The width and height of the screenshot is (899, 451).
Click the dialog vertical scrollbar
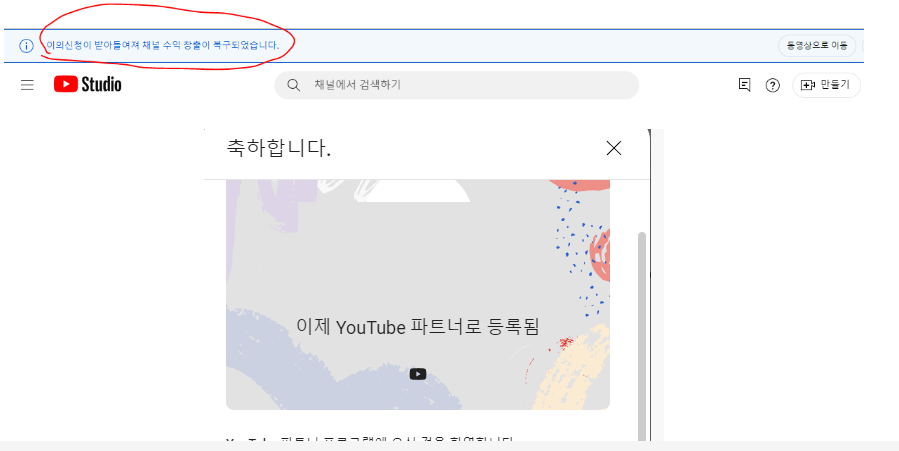[x=642, y=335]
